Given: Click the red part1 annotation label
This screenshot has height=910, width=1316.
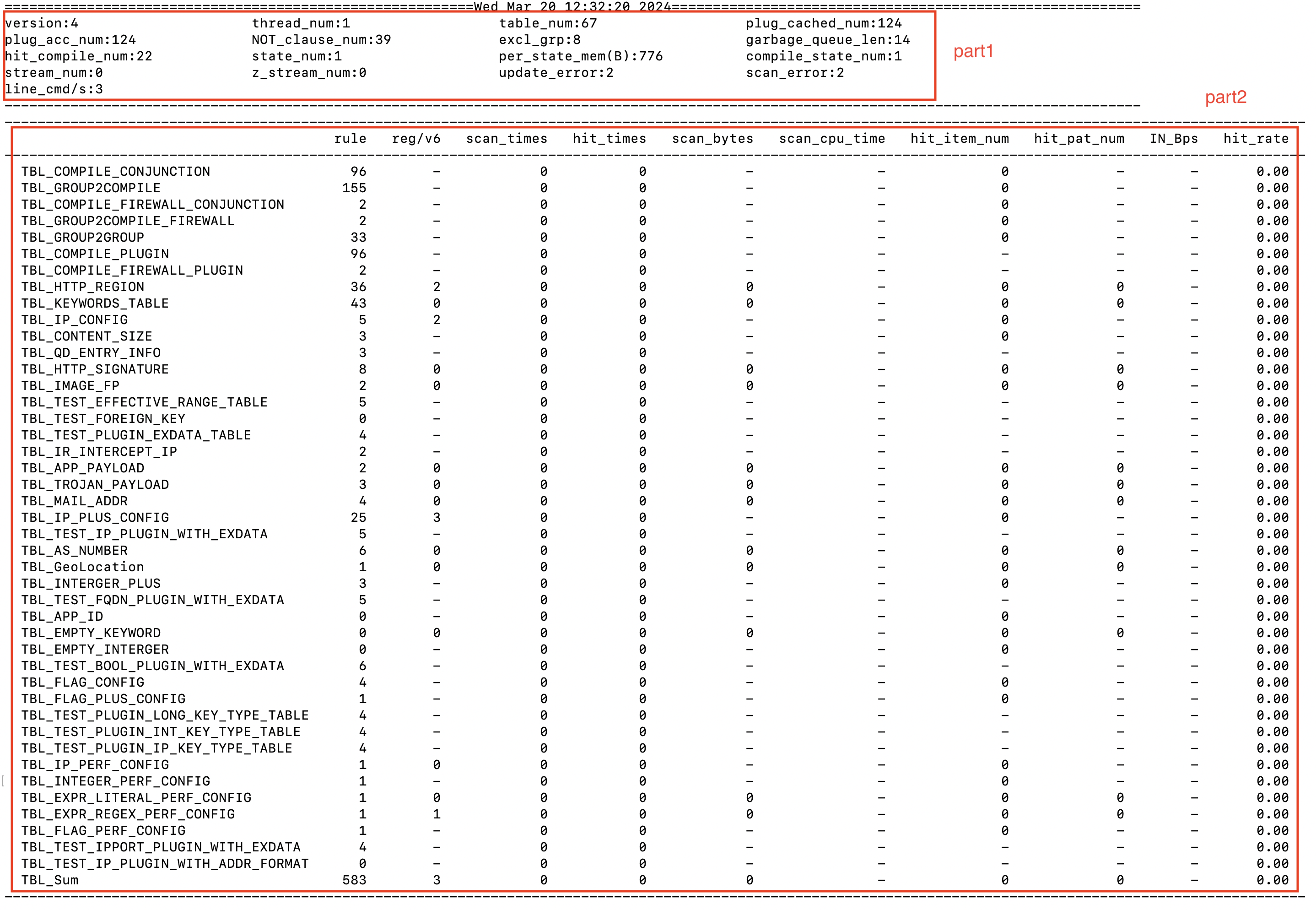Looking at the screenshot, I should 973,51.
